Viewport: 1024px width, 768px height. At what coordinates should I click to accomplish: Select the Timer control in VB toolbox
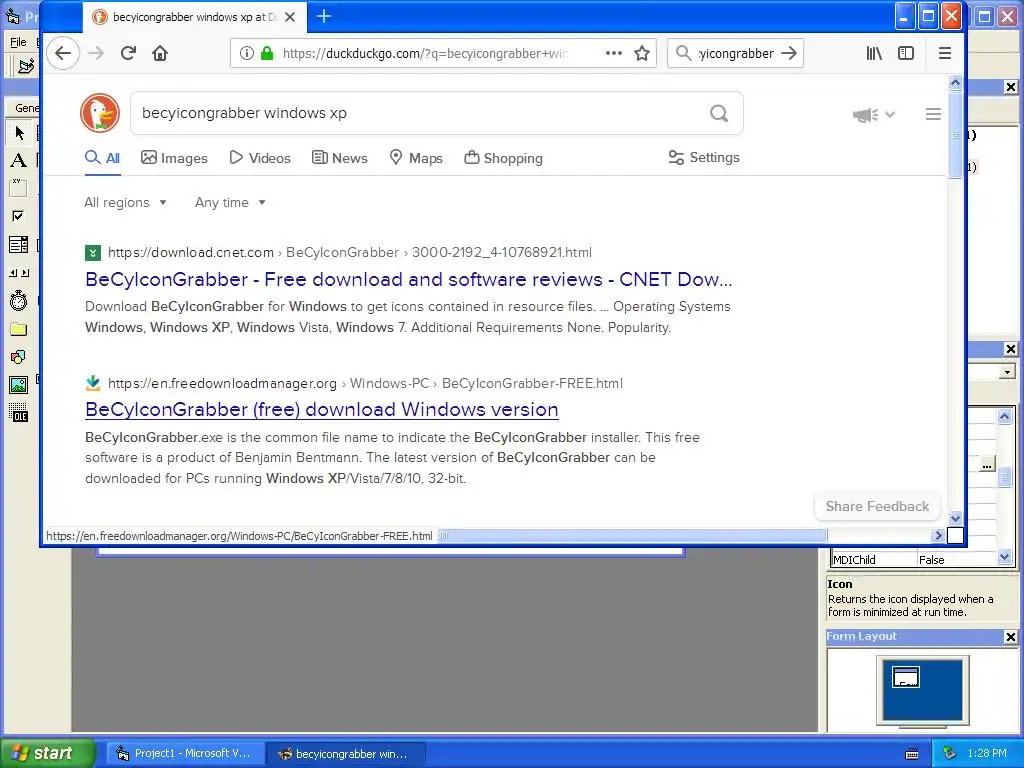[x=18, y=300]
